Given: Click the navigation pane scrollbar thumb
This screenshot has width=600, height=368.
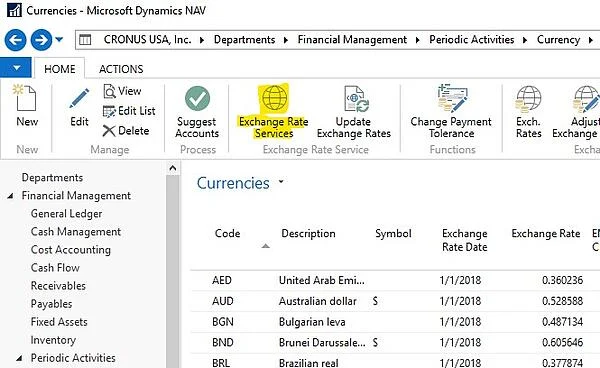Looking at the screenshot, I should click(173, 272).
